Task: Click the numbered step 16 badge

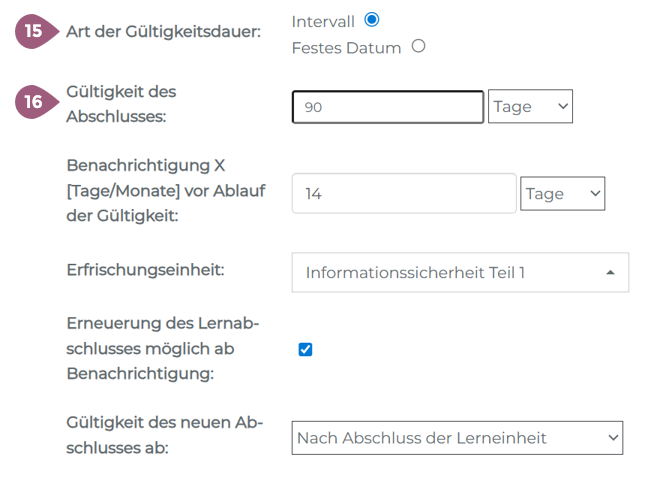Action: point(34,102)
